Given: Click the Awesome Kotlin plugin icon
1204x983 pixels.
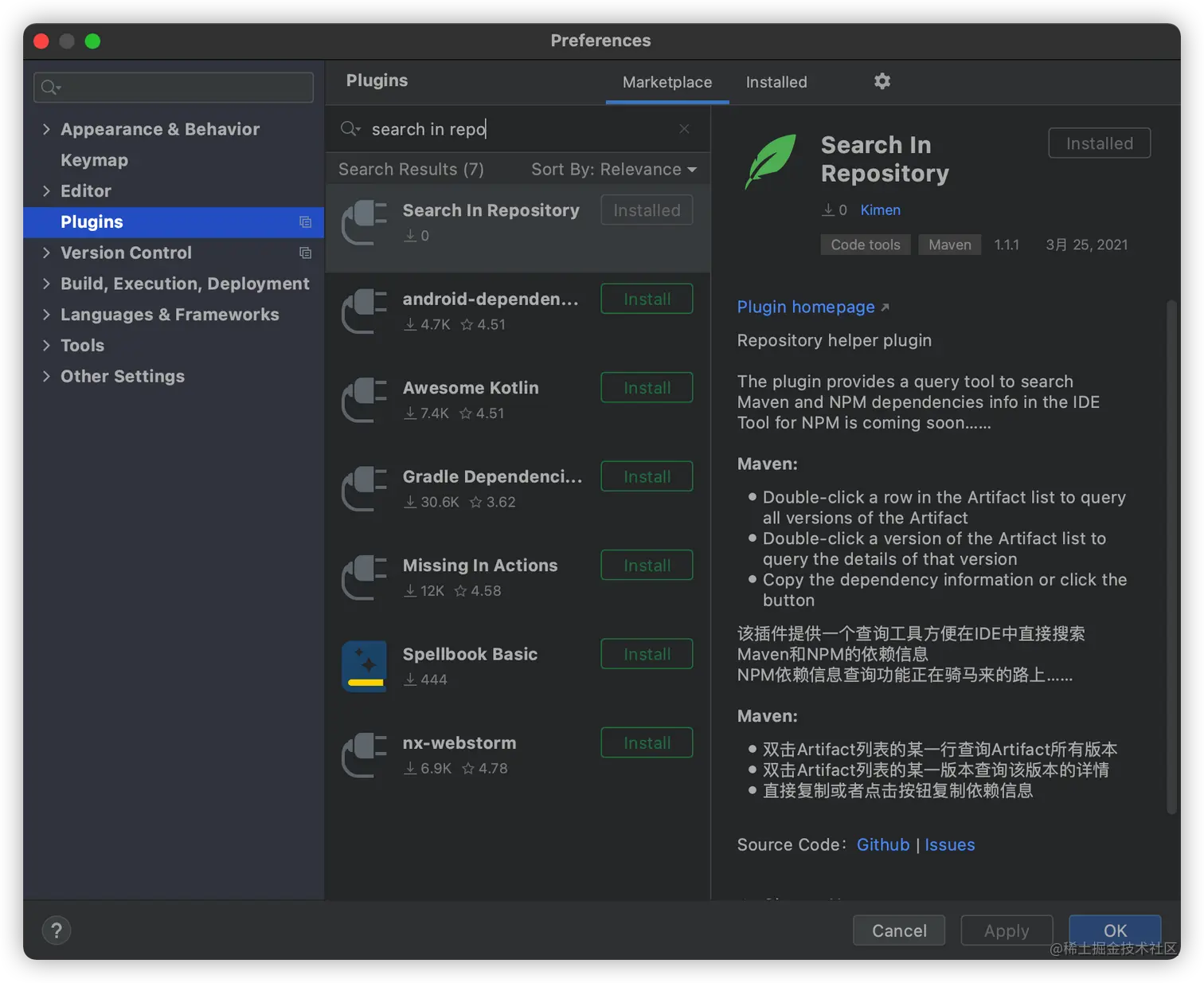Looking at the screenshot, I should tap(365, 400).
